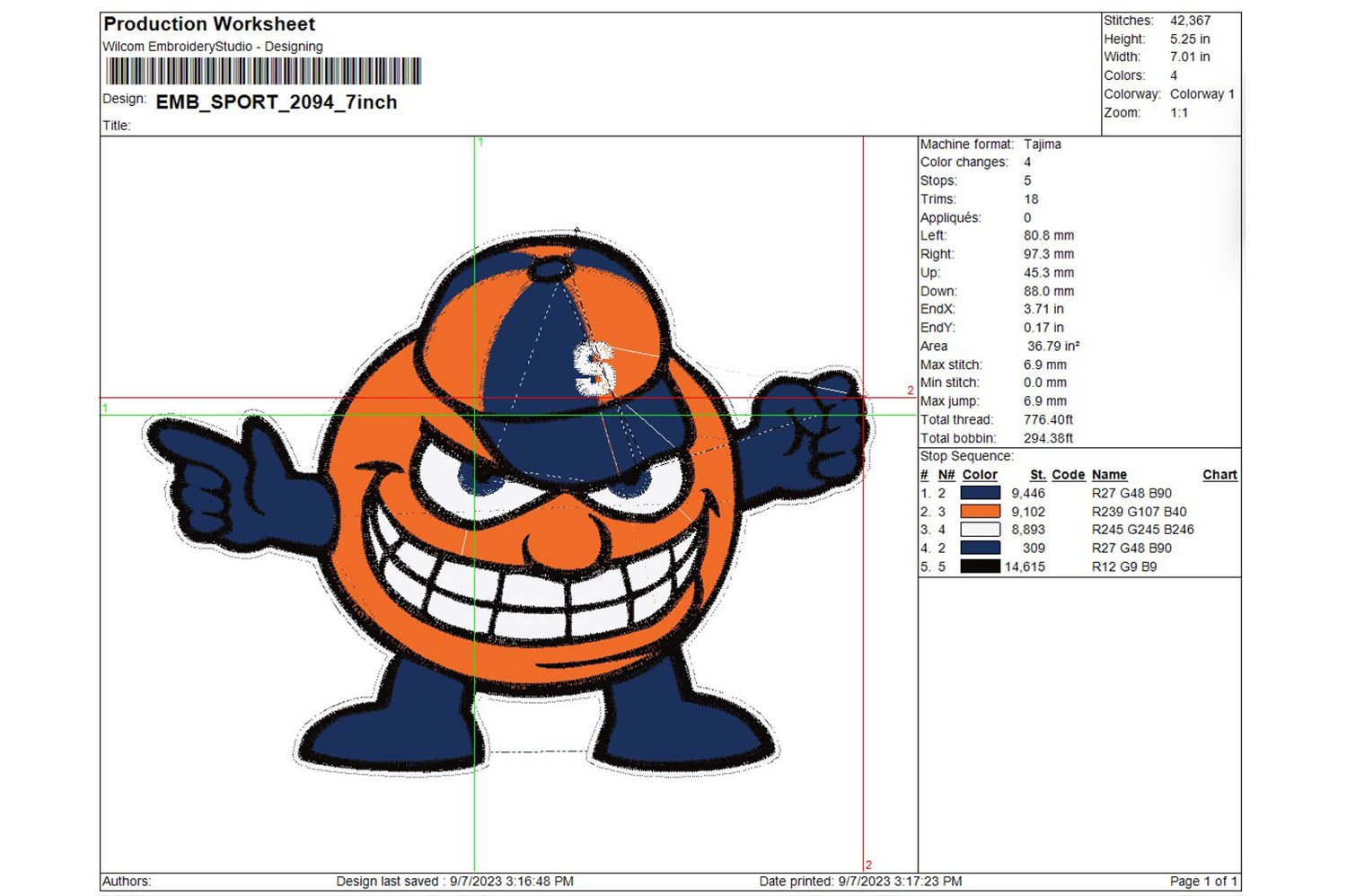The image size is (1347, 896).
Task: Click the Title: label
Action: [x=117, y=126]
